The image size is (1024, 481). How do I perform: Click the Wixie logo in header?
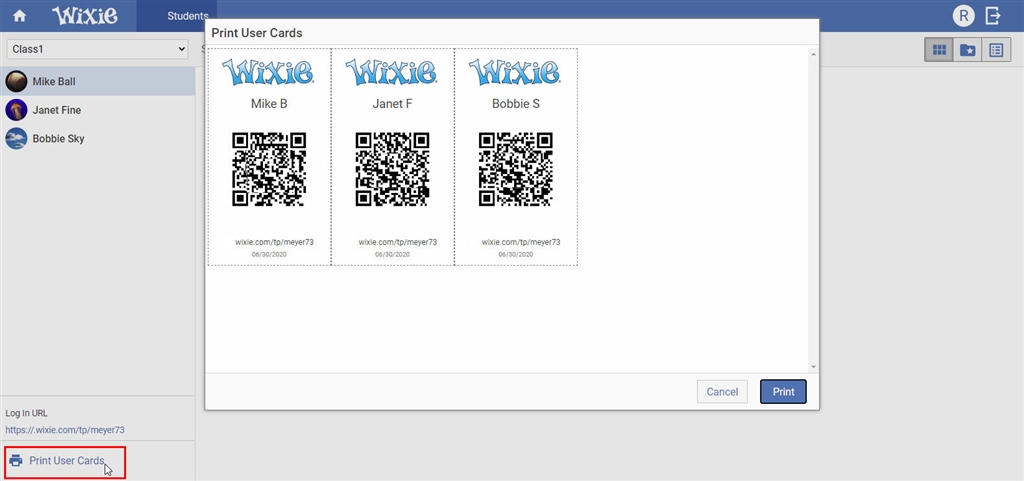pos(85,16)
